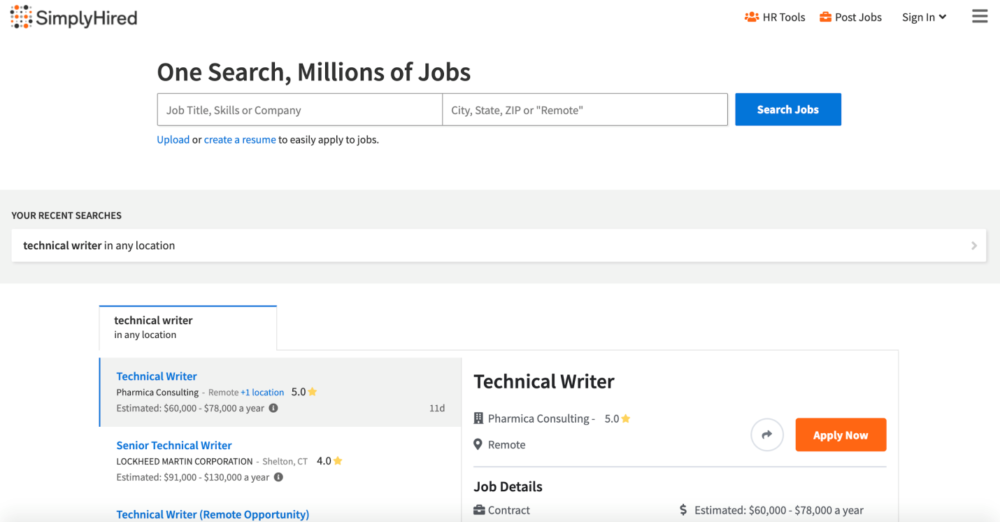Expand the Sign In dropdown

point(924,17)
